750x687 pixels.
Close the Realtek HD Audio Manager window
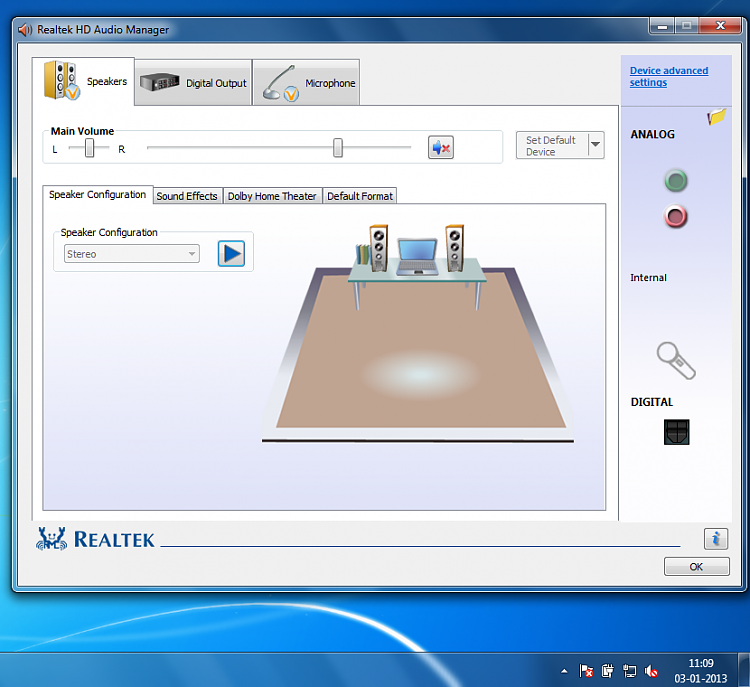(x=720, y=26)
